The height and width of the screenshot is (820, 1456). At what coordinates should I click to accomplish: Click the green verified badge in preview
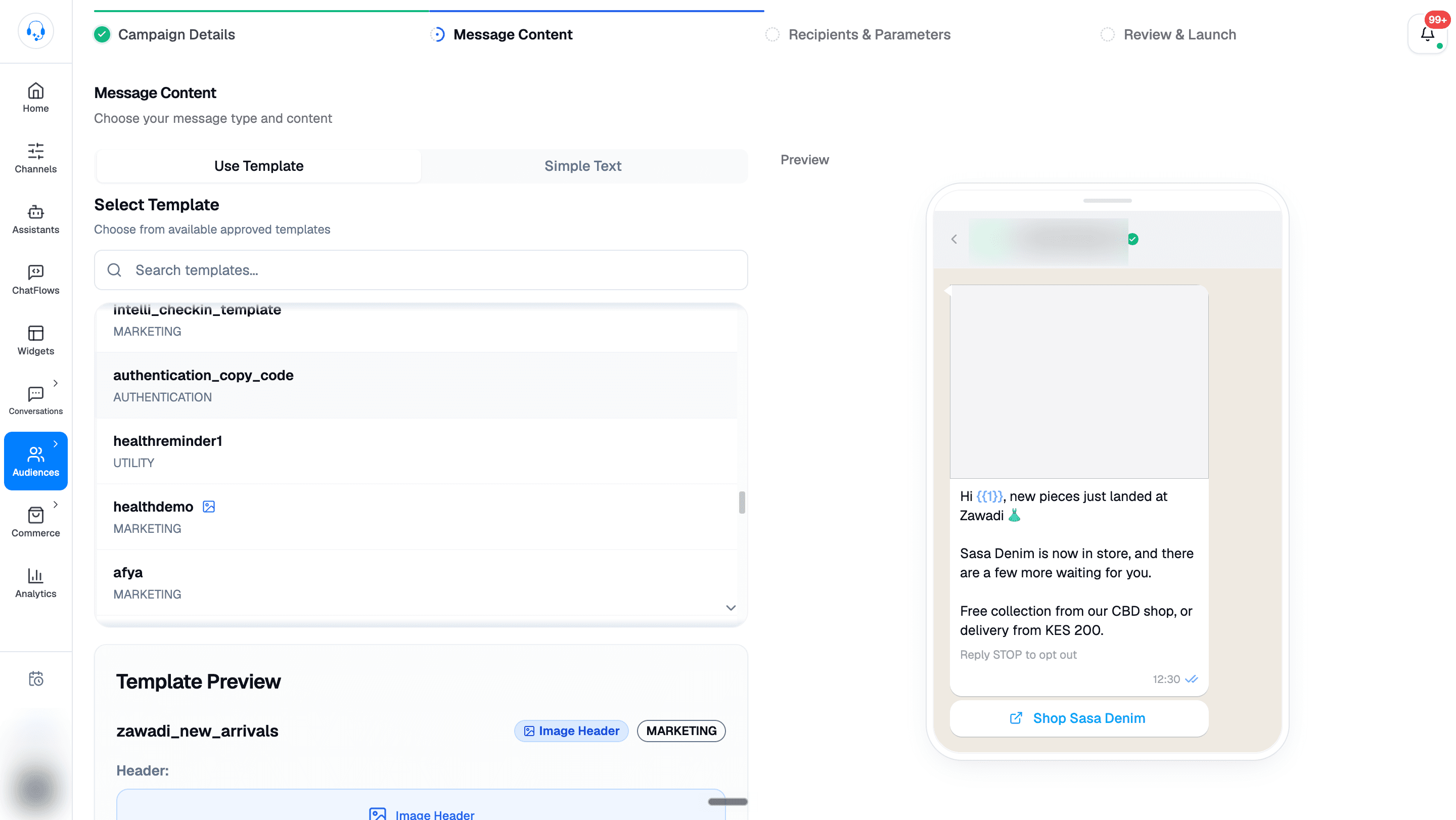[1133, 239]
